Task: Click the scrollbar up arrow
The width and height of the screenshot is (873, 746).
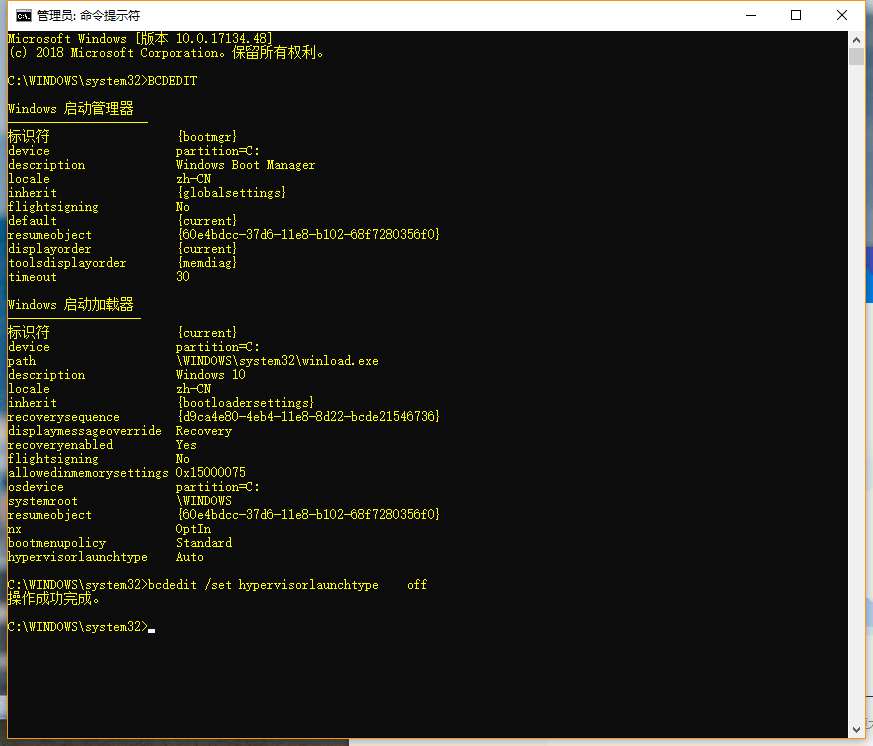Action: point(856,38)
